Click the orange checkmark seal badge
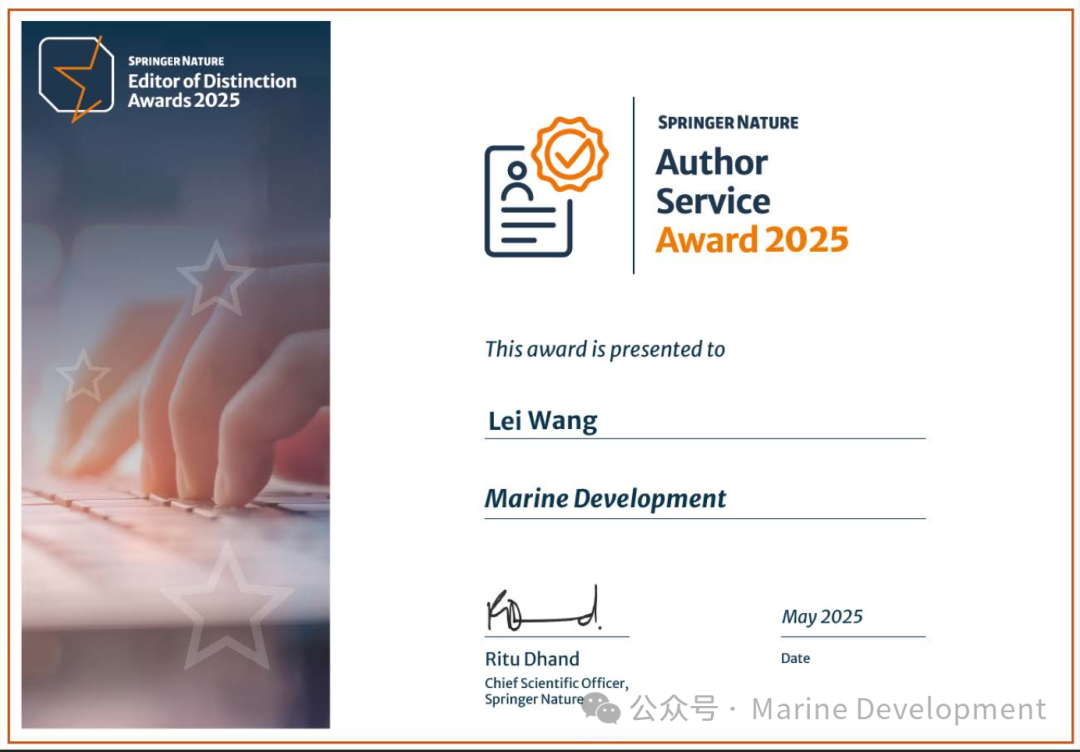 [569, 155]
